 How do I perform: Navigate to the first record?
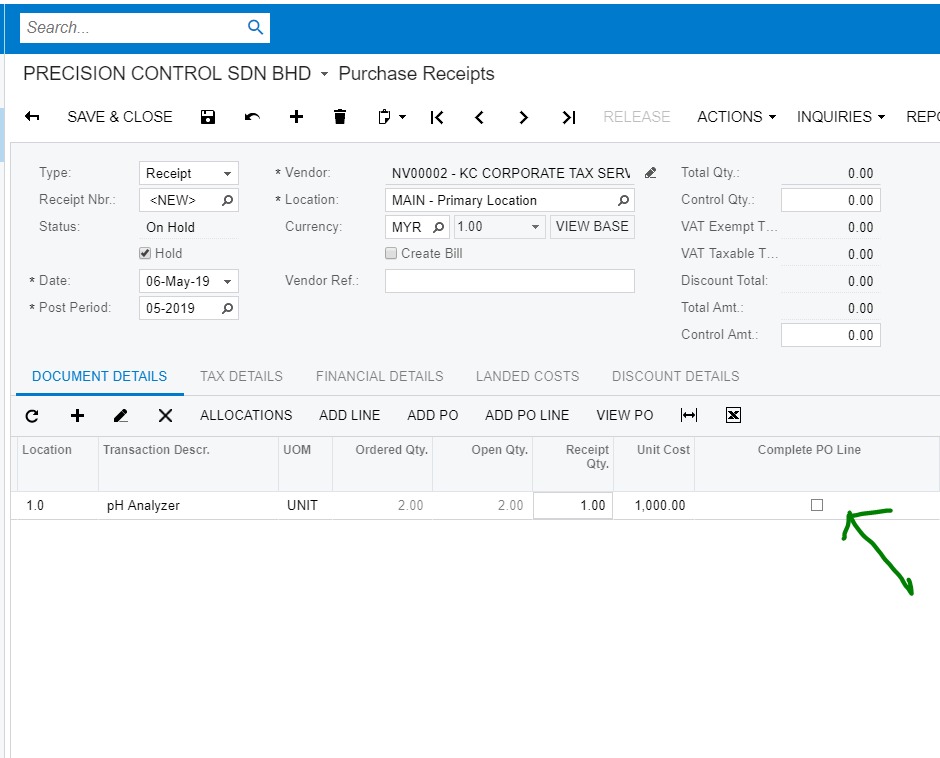(x=436, y=117)
